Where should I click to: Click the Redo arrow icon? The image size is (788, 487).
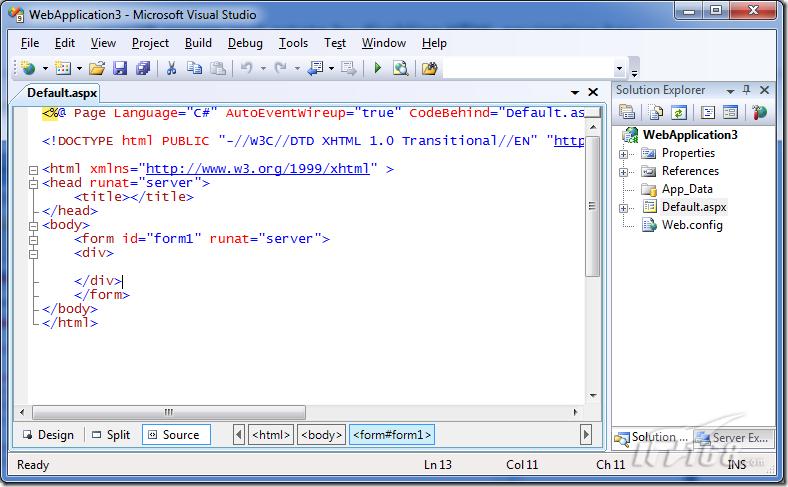(x=280, y=68)
